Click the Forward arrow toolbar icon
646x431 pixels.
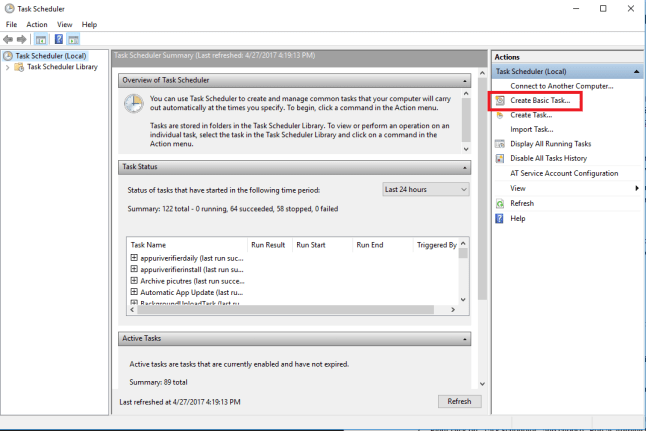point(21,40)
